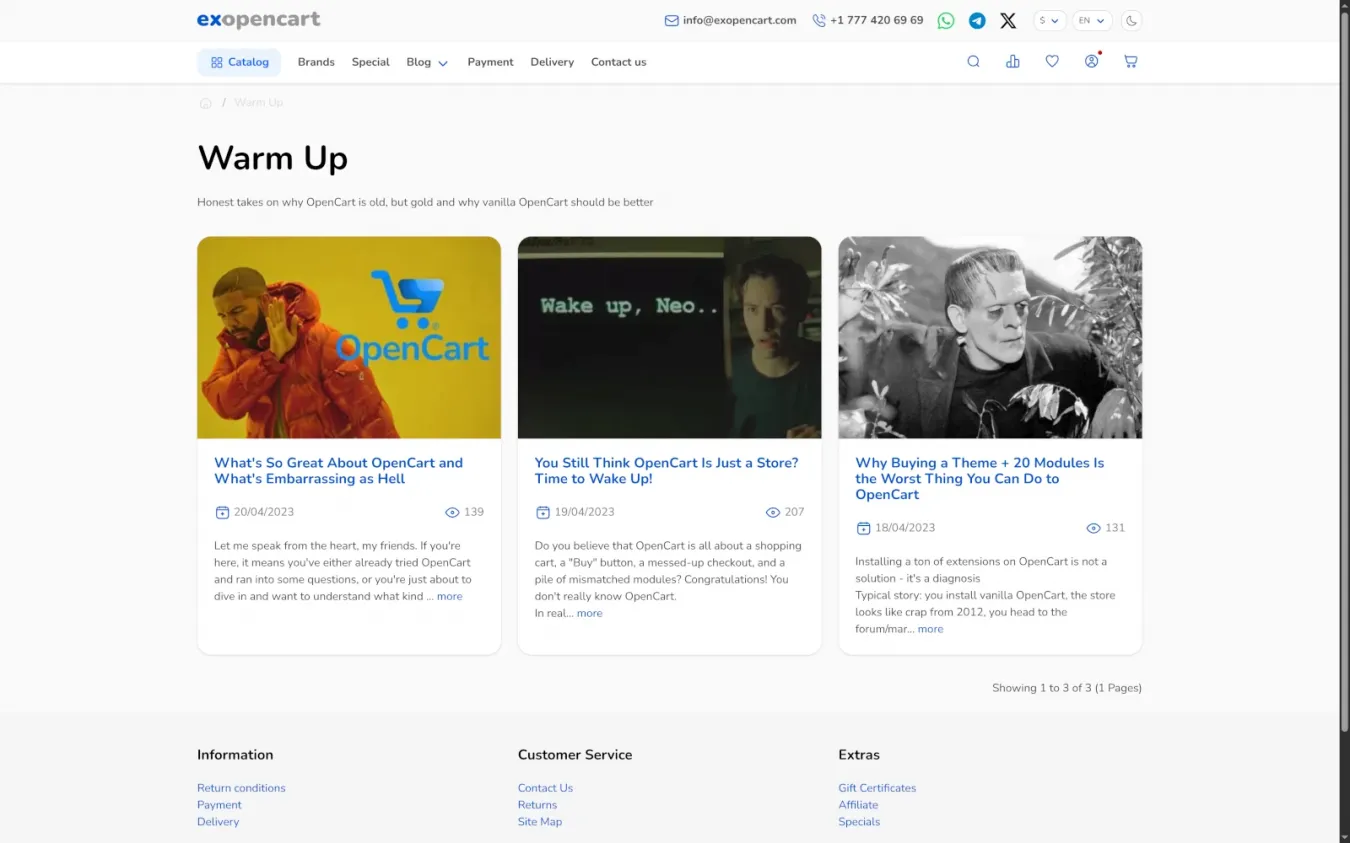This screenshot has width=1350, height=843.
Task: Expand the EN language dropdown
Action: click(x=1091, y=21)
